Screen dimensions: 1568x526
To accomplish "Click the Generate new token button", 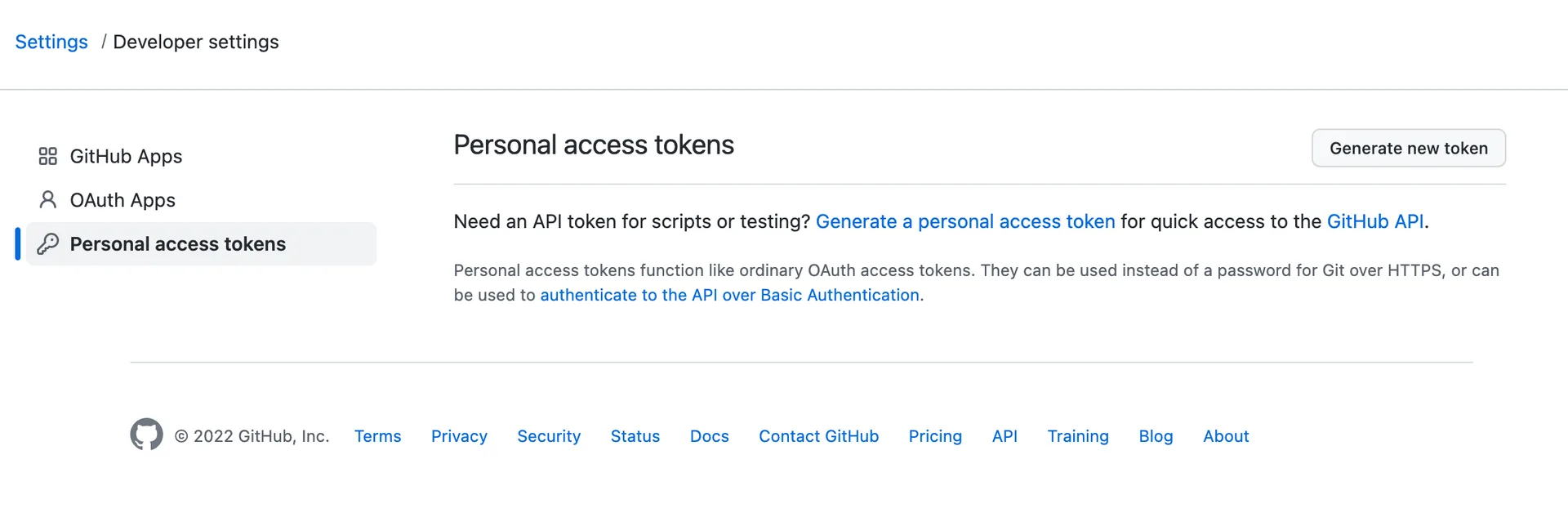I will pyautogui.click(x=1409, y=148).
